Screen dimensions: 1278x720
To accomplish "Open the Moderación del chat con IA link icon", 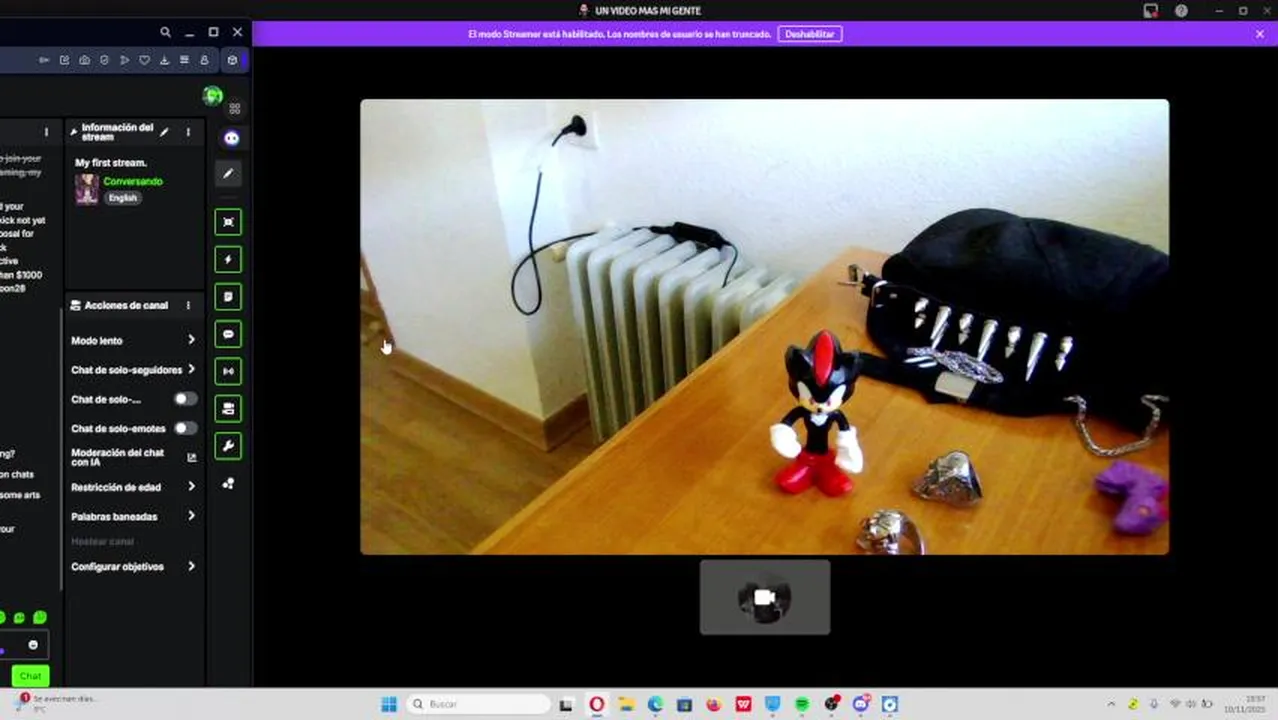I will pyautogui.click(x=191, y=458).
